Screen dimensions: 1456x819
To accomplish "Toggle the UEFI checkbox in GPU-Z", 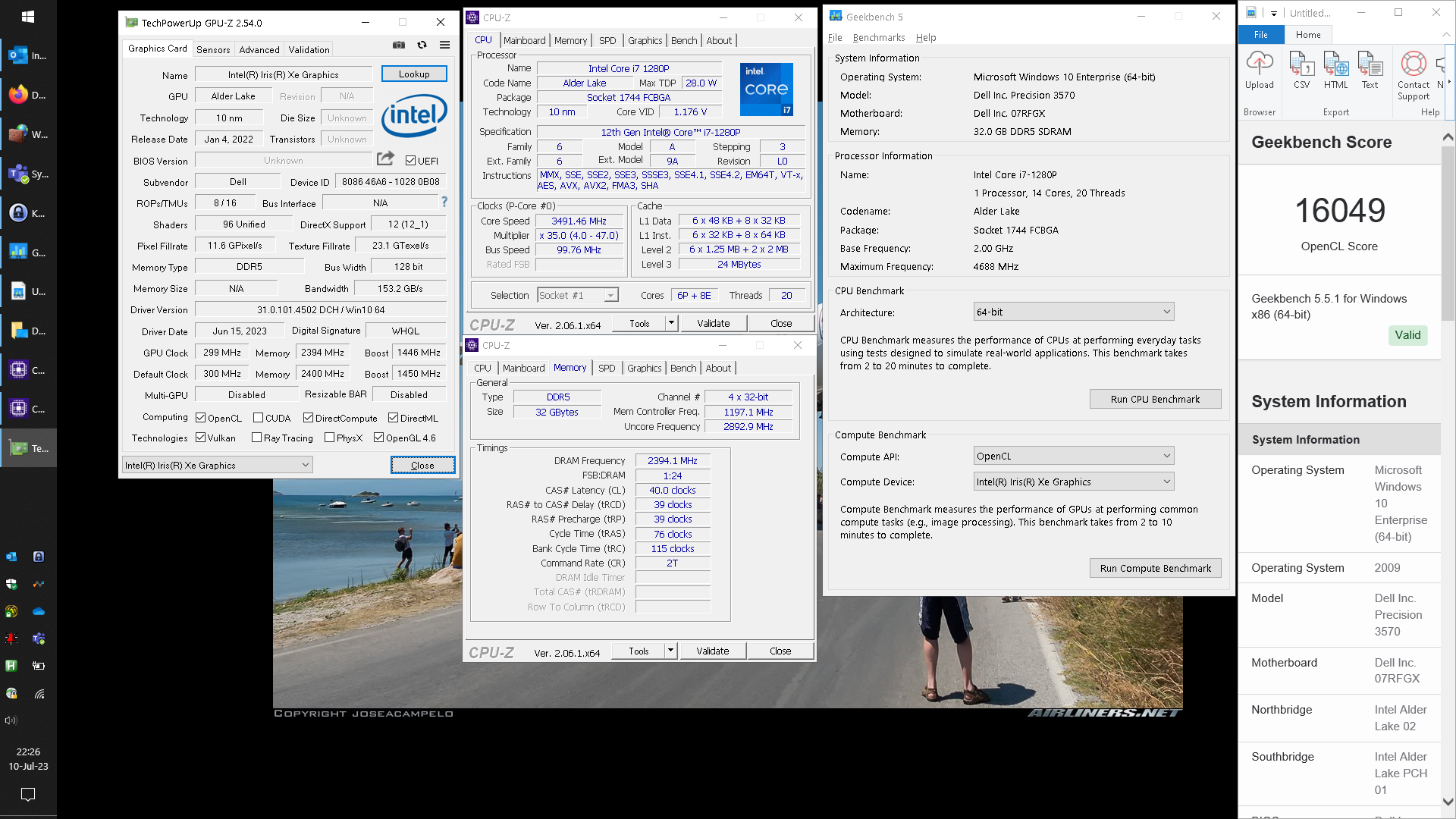I will tap(410, 161).
